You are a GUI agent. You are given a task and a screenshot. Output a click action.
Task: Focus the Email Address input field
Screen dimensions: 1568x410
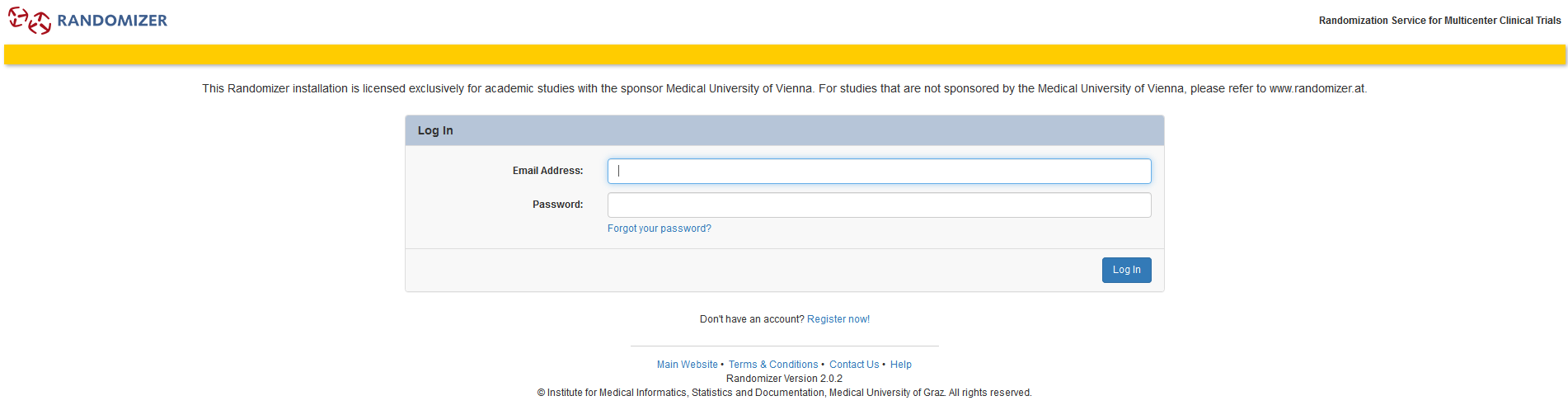(x=879, y=172)
